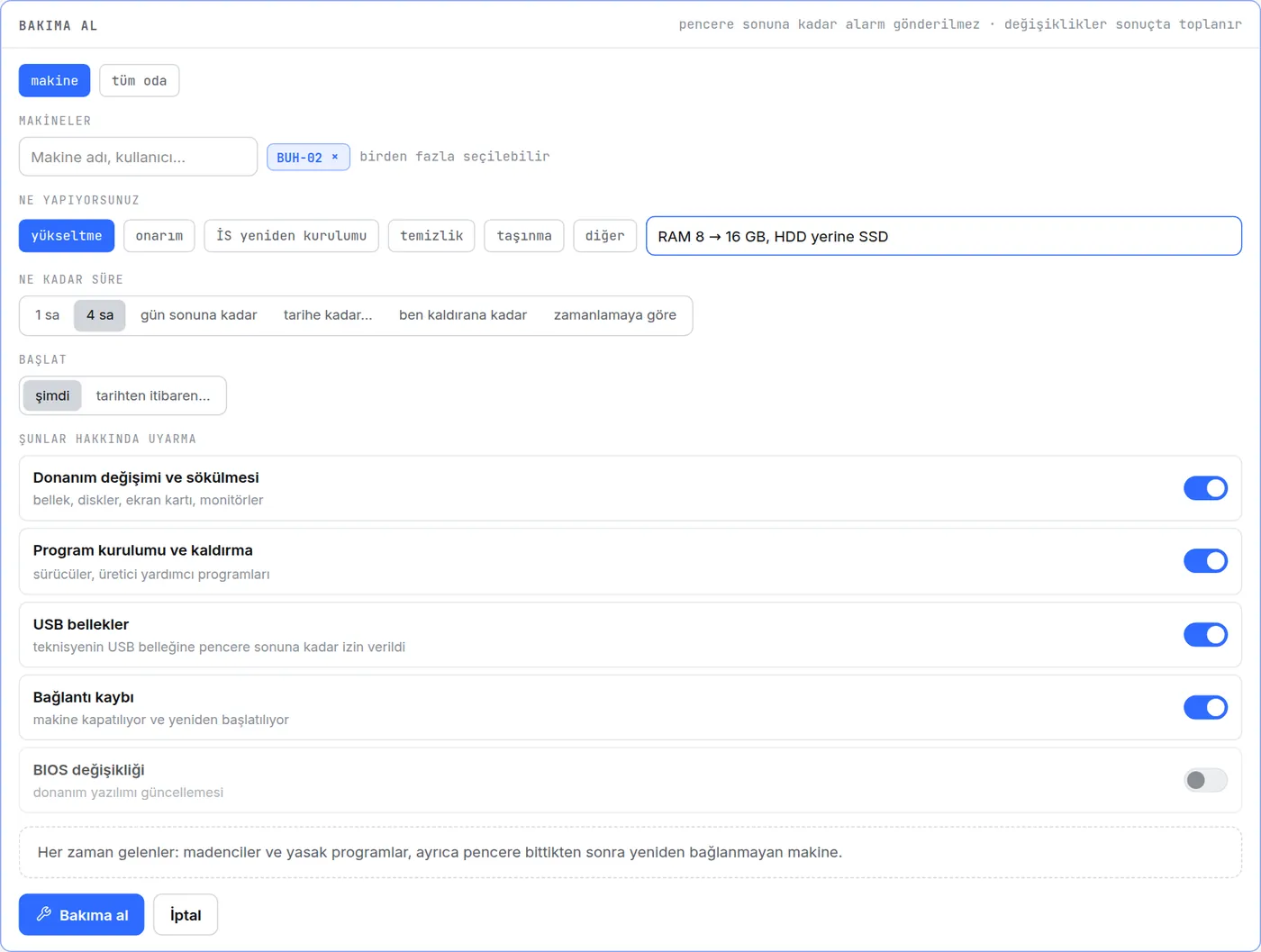Select the makine tab

(x=54, y=80)
